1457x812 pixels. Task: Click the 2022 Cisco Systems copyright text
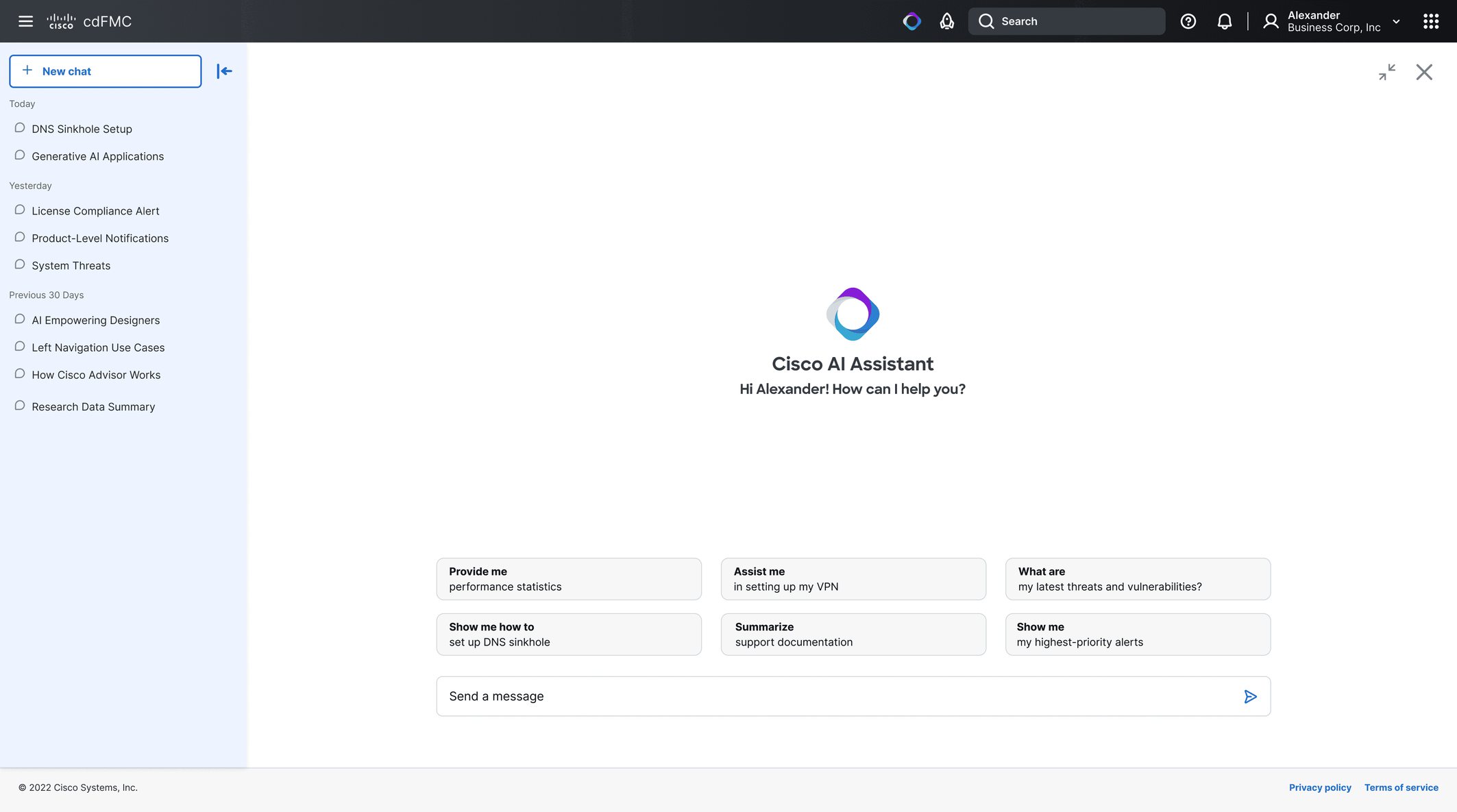(x=78, y=787)
